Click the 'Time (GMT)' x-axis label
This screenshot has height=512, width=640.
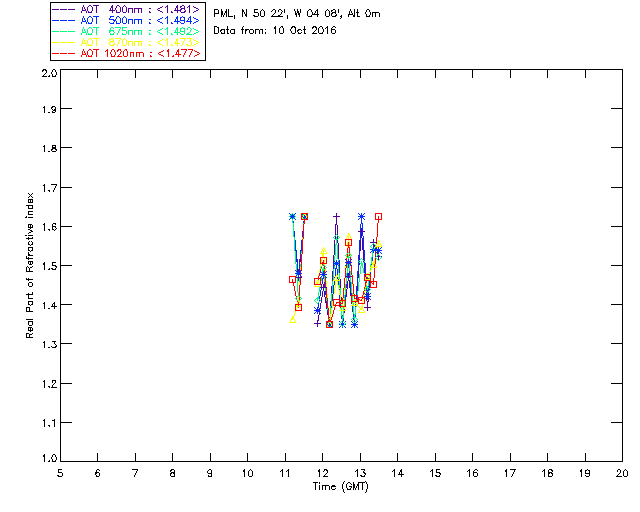click(x=341, y=487)
